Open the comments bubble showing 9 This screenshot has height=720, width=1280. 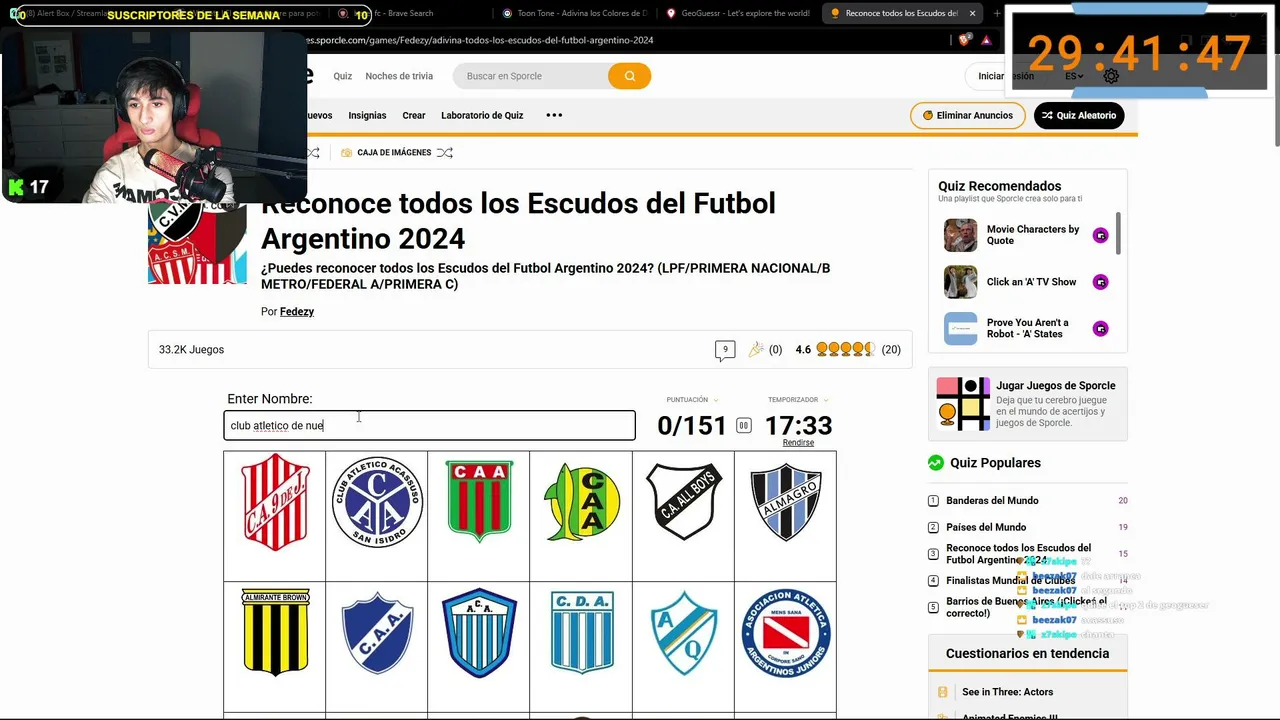pyautogui.click(x=725, y=350)
